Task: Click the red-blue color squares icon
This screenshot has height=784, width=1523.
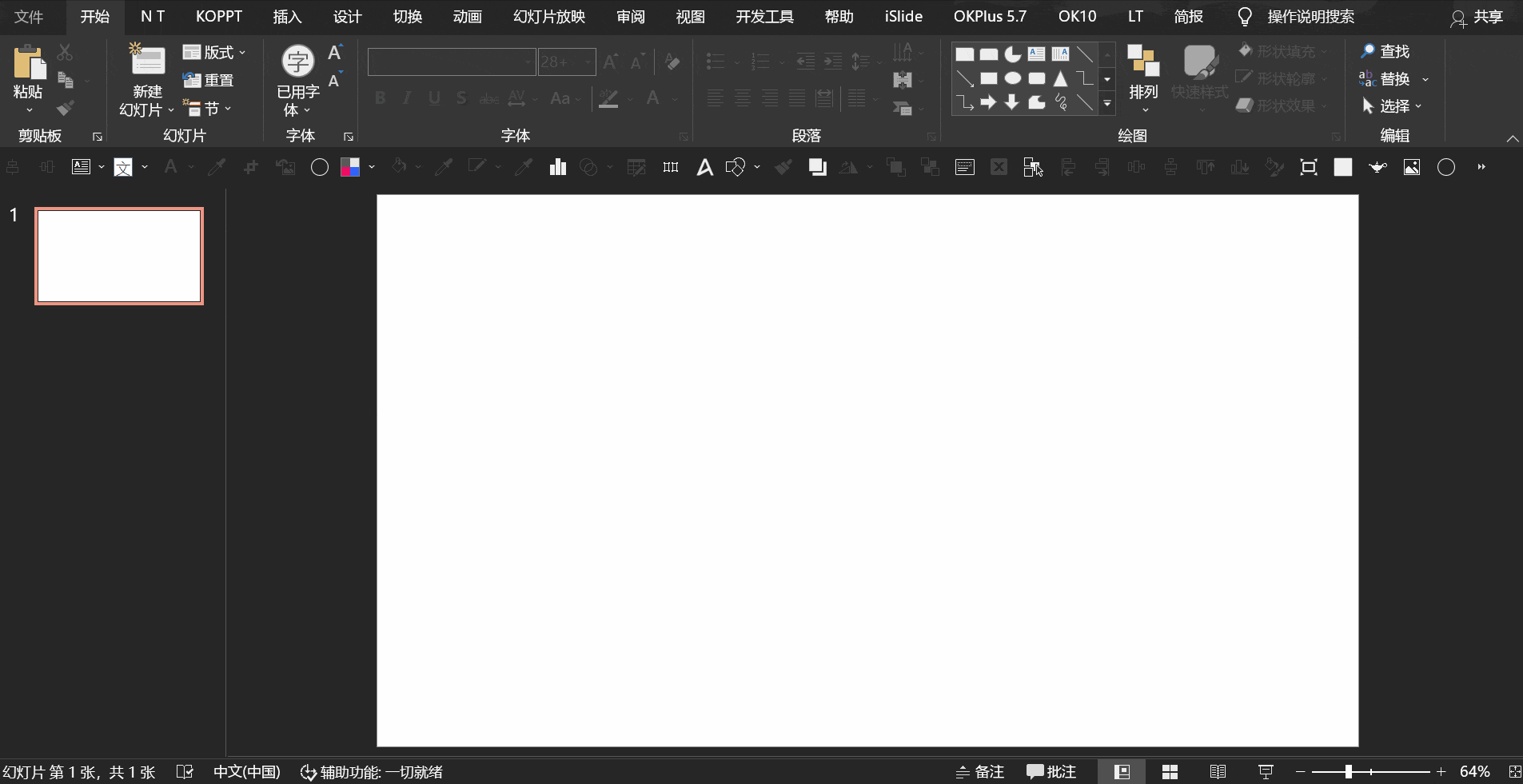Action: (x=350, y=167)
